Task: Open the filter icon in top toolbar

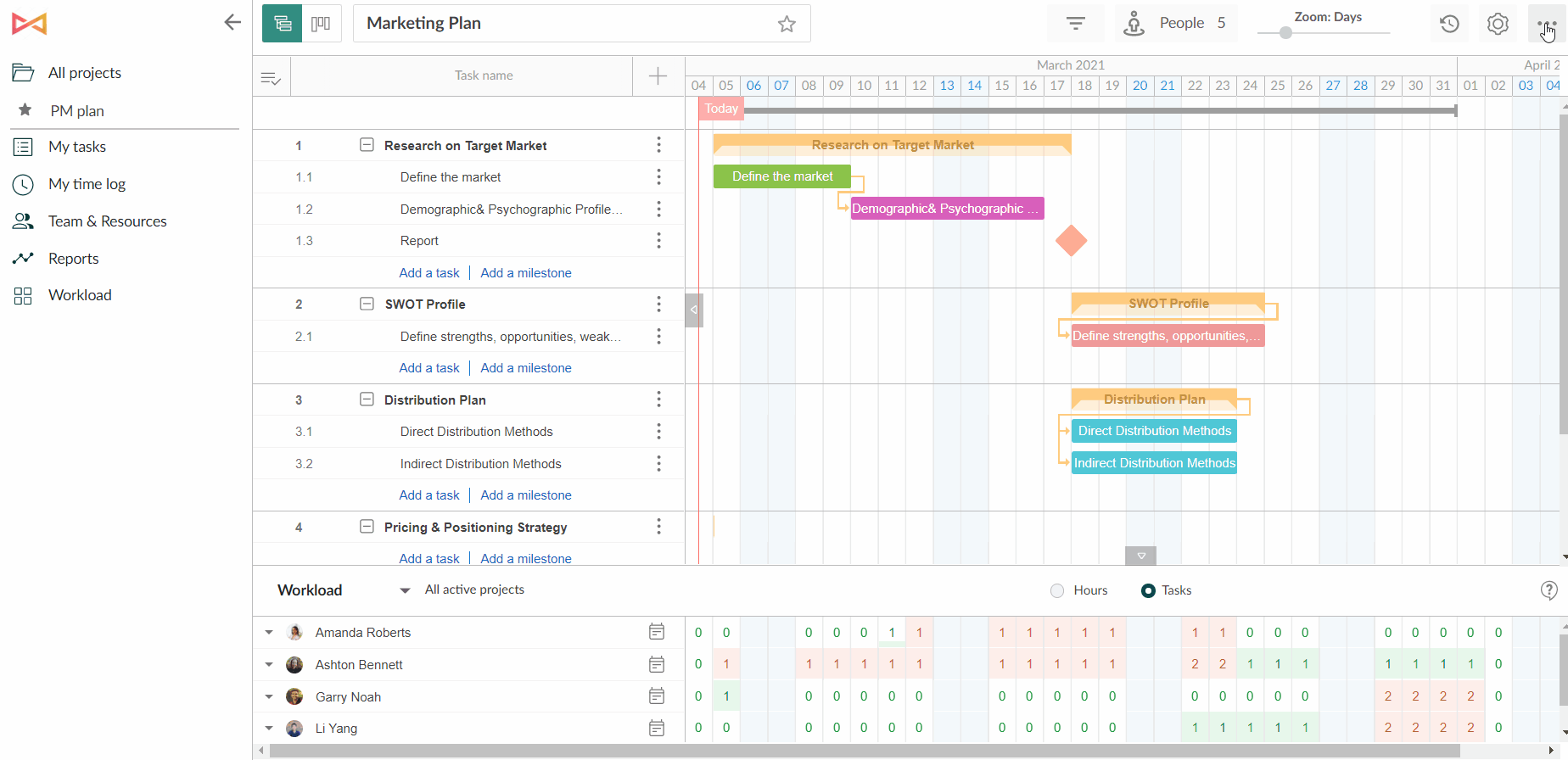Action: [x=1075, y=24]
